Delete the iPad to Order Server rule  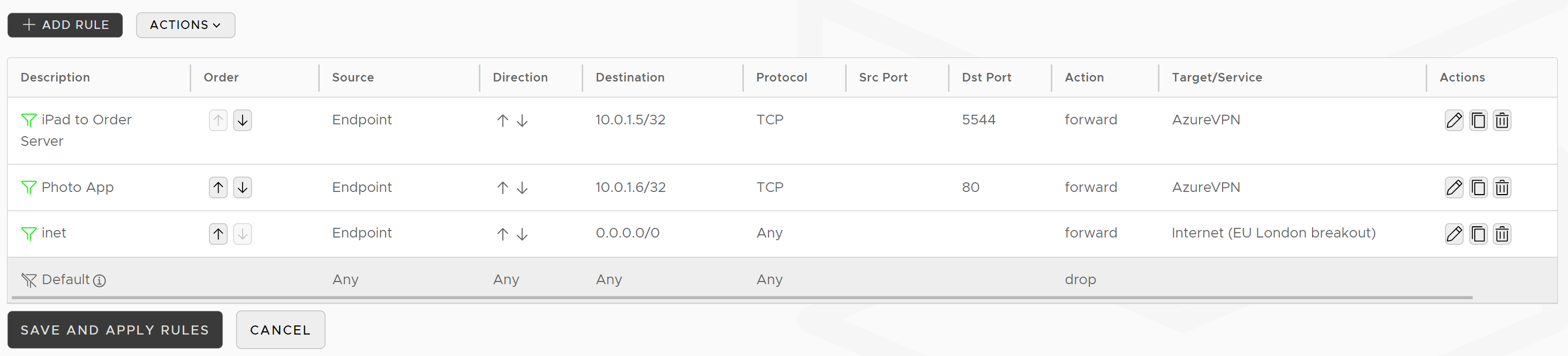1502,120
